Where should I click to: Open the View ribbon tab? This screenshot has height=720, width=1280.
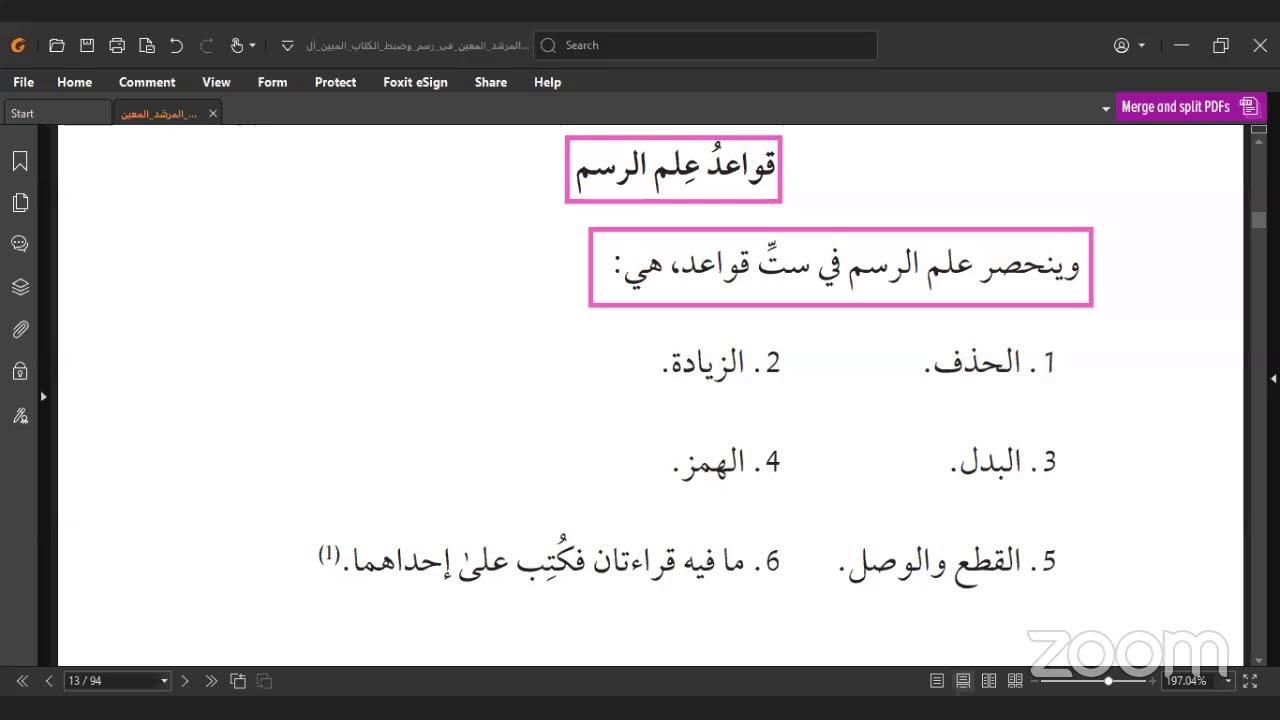click(216, 82)
